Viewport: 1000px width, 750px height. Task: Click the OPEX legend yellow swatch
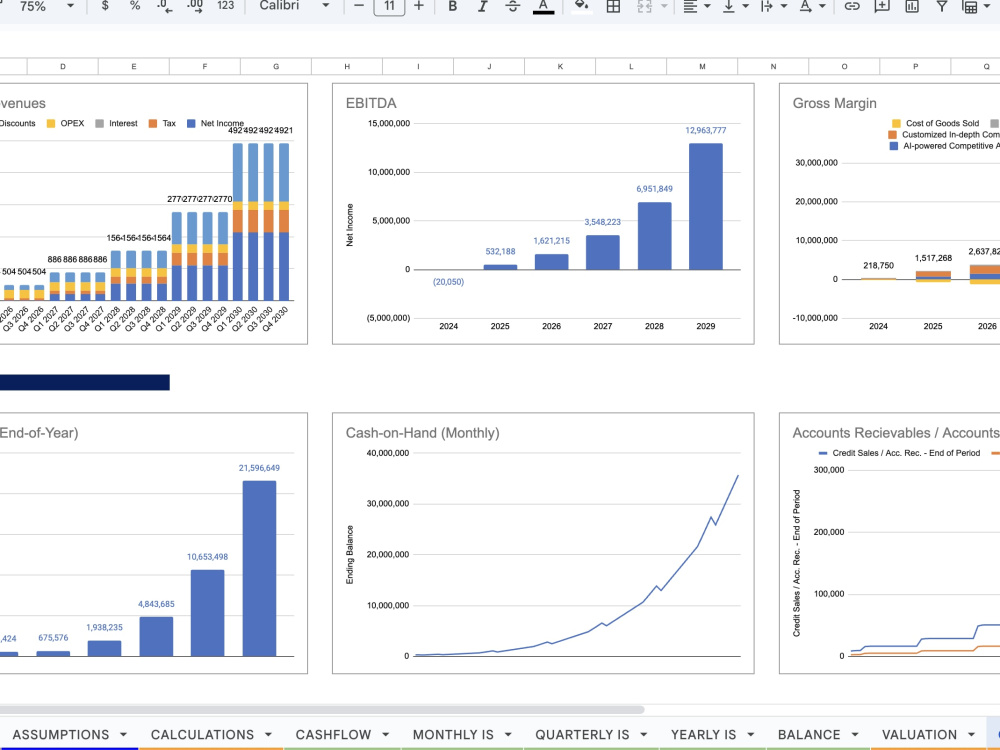click(x=51, y=123)
